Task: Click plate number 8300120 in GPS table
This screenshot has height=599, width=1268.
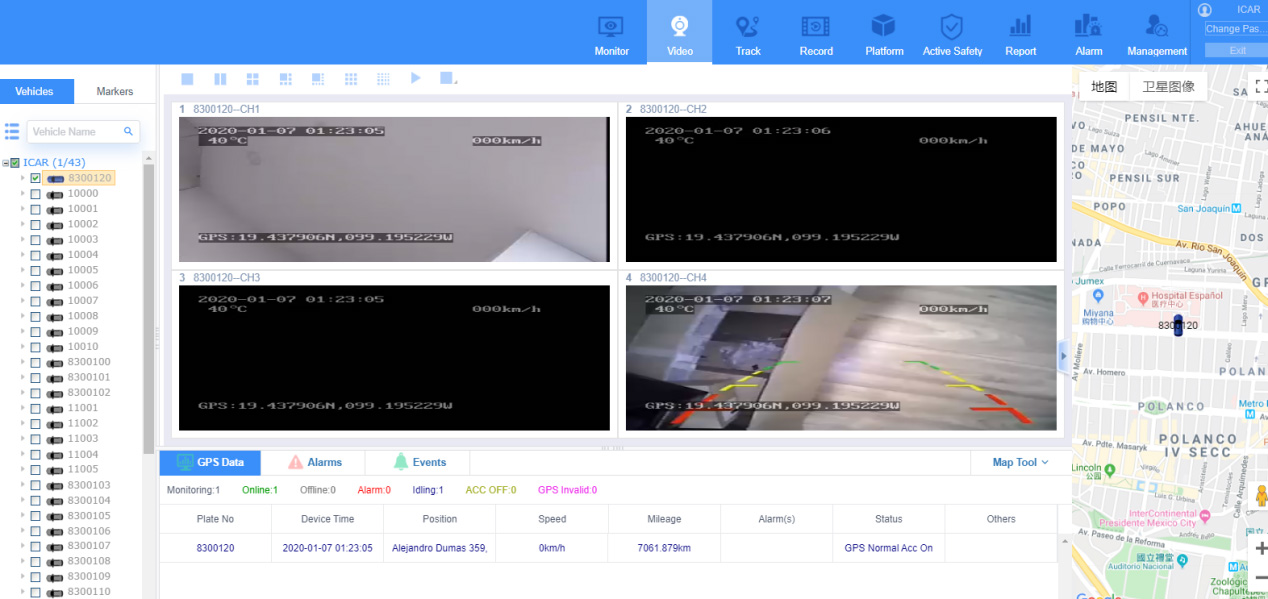Action: click(215, 548)
